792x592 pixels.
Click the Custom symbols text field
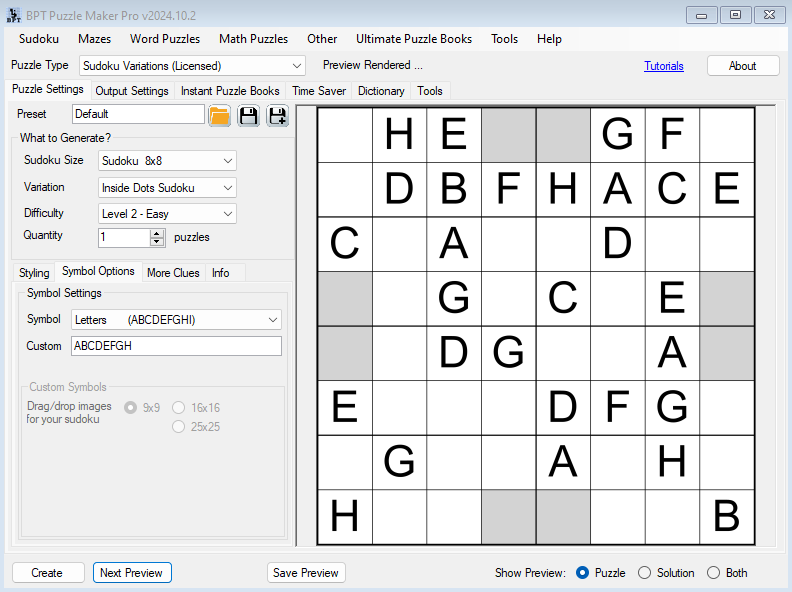(x=176, y=346)
